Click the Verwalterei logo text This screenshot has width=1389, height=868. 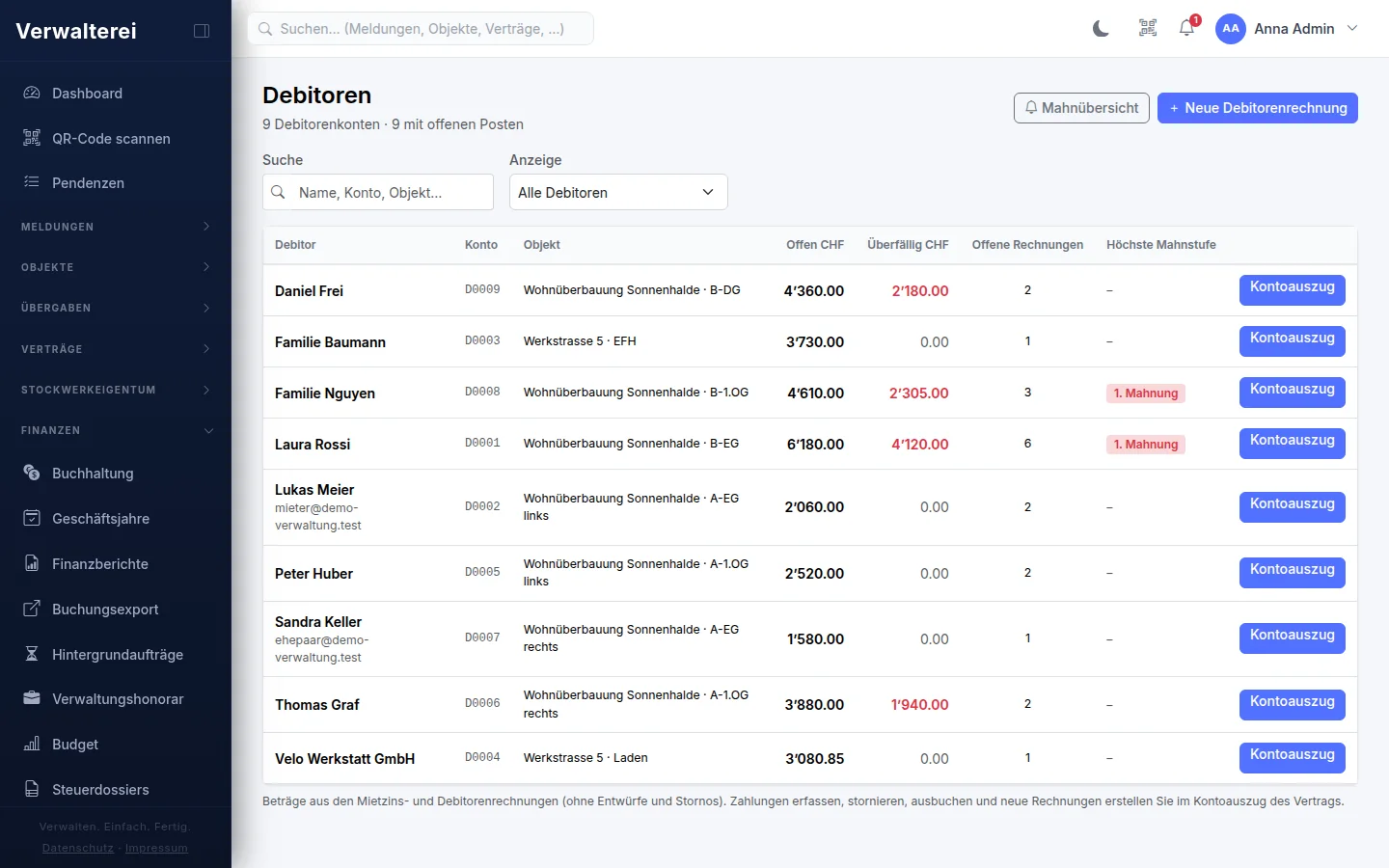pos(76,31)
